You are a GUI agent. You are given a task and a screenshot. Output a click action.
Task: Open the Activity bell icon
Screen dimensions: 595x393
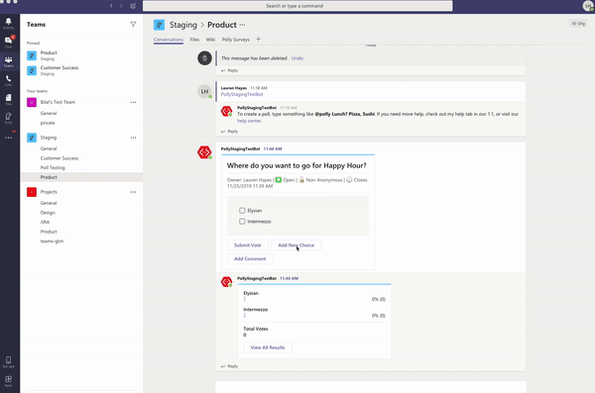(8, 23)
